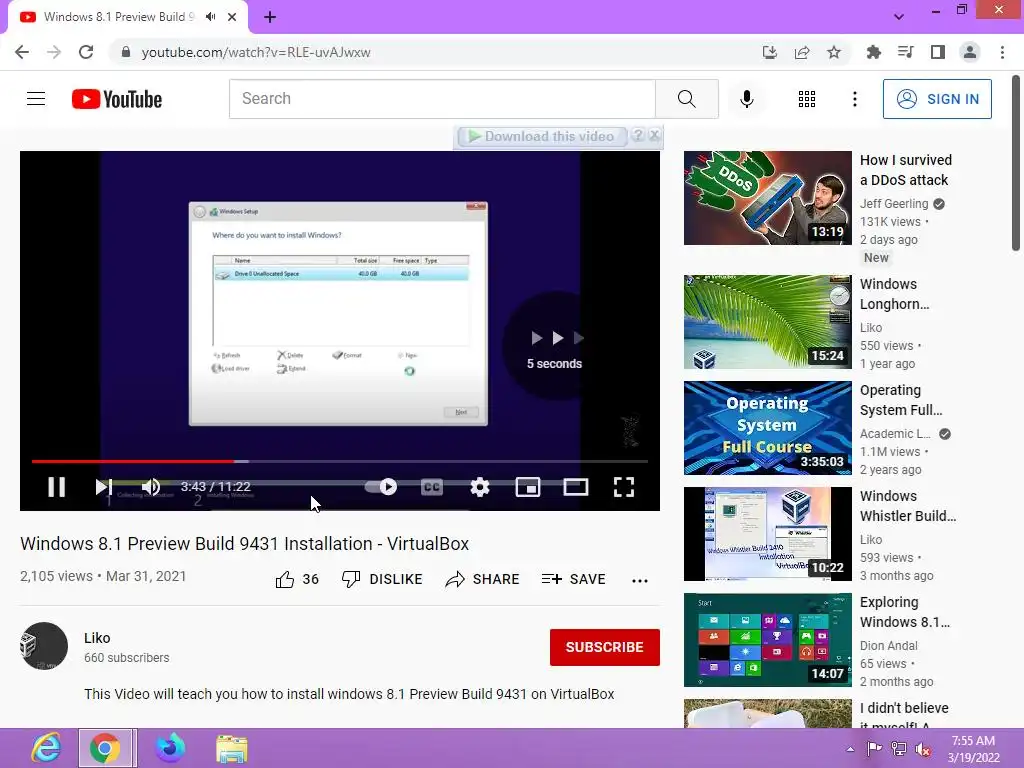This screenshot has height=768, width=1024.
Task: Click the DISLIKE button
Action: click(383, 579)
